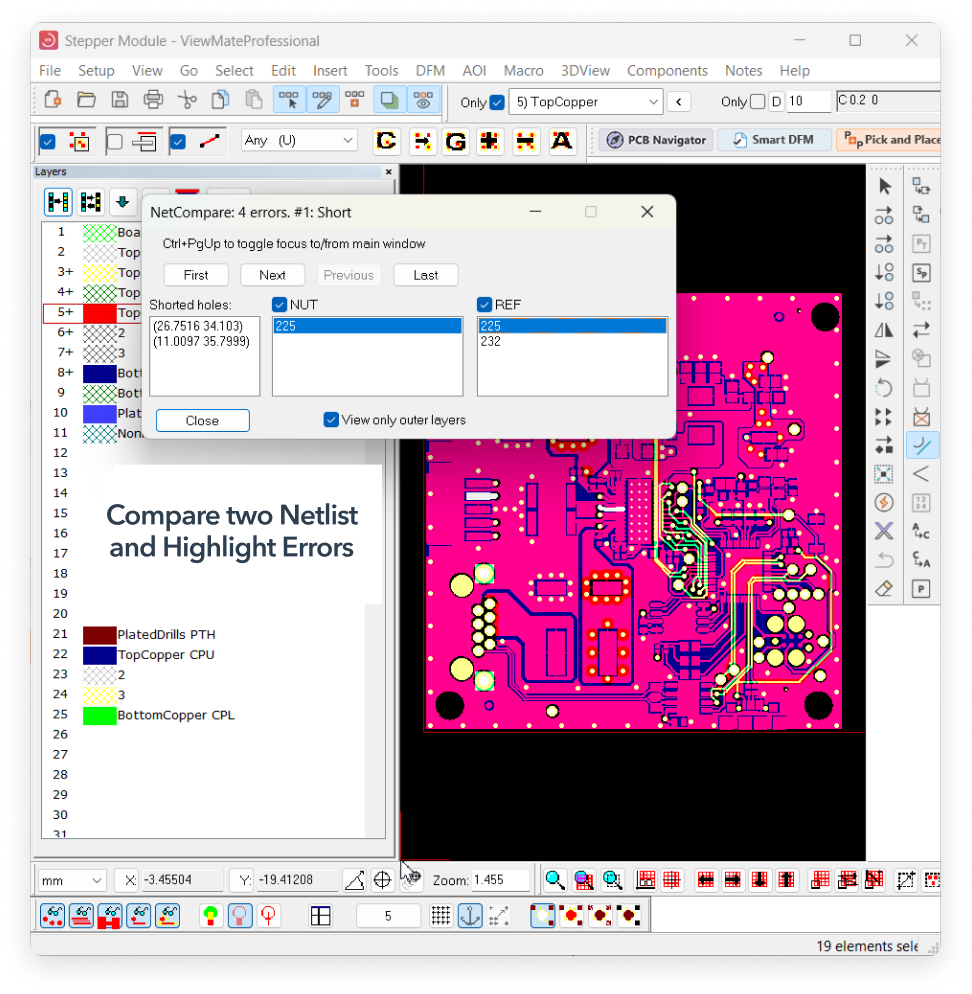
Task: Uncheck the NUT checkbox
Action: (x=280, y=305)
